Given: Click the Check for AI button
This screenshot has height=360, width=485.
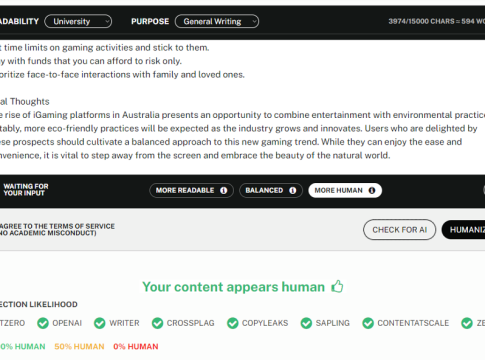Looking at the screenshot, I should [399, 230].
